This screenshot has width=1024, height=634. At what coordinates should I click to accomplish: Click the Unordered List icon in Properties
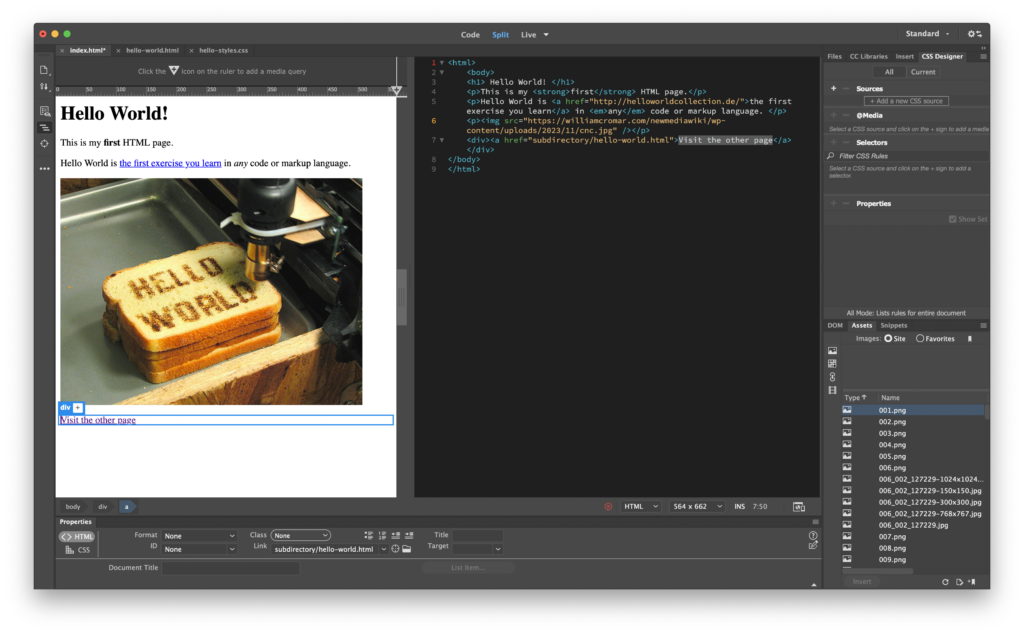pyautogui.click(x=368, y=535)
